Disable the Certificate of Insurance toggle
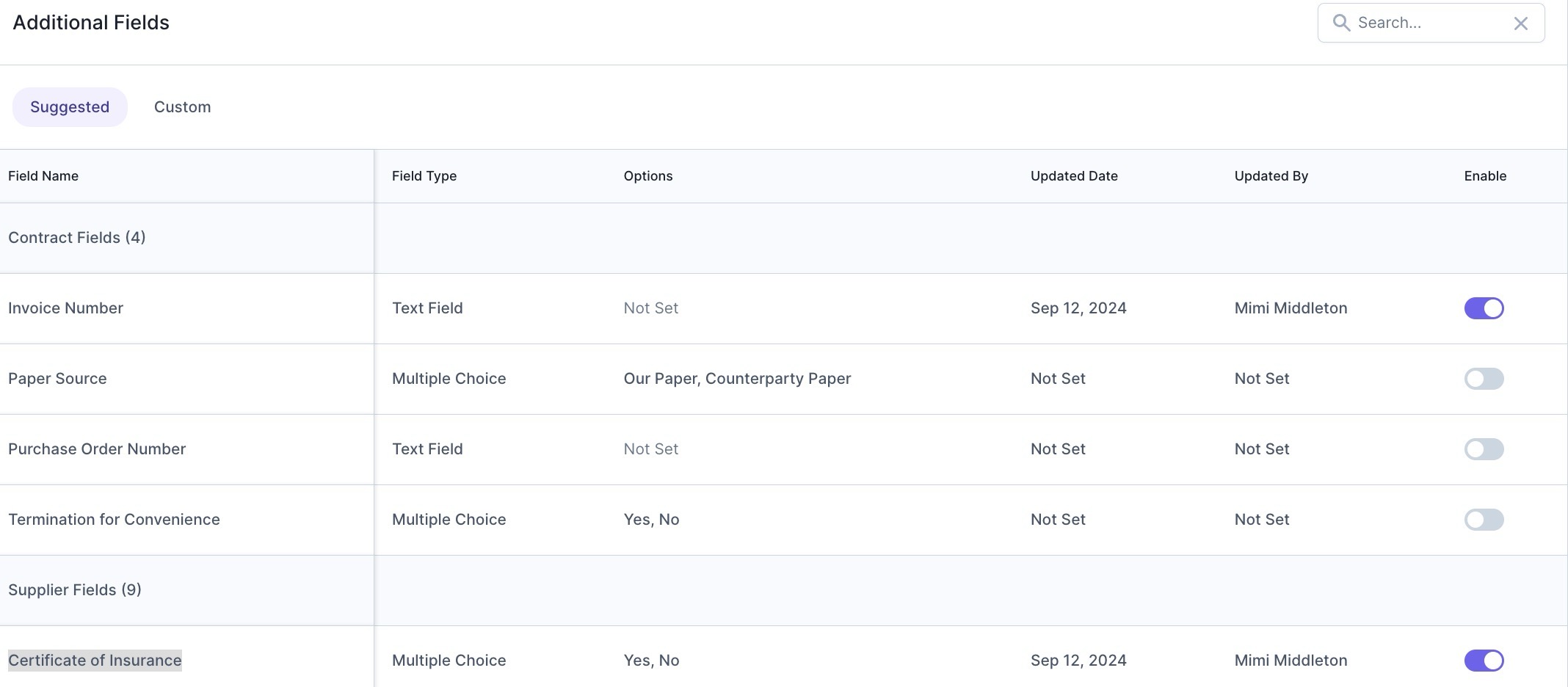Screen dimensions: 1568x687 pyautogui.click(x=1484, y=661)
